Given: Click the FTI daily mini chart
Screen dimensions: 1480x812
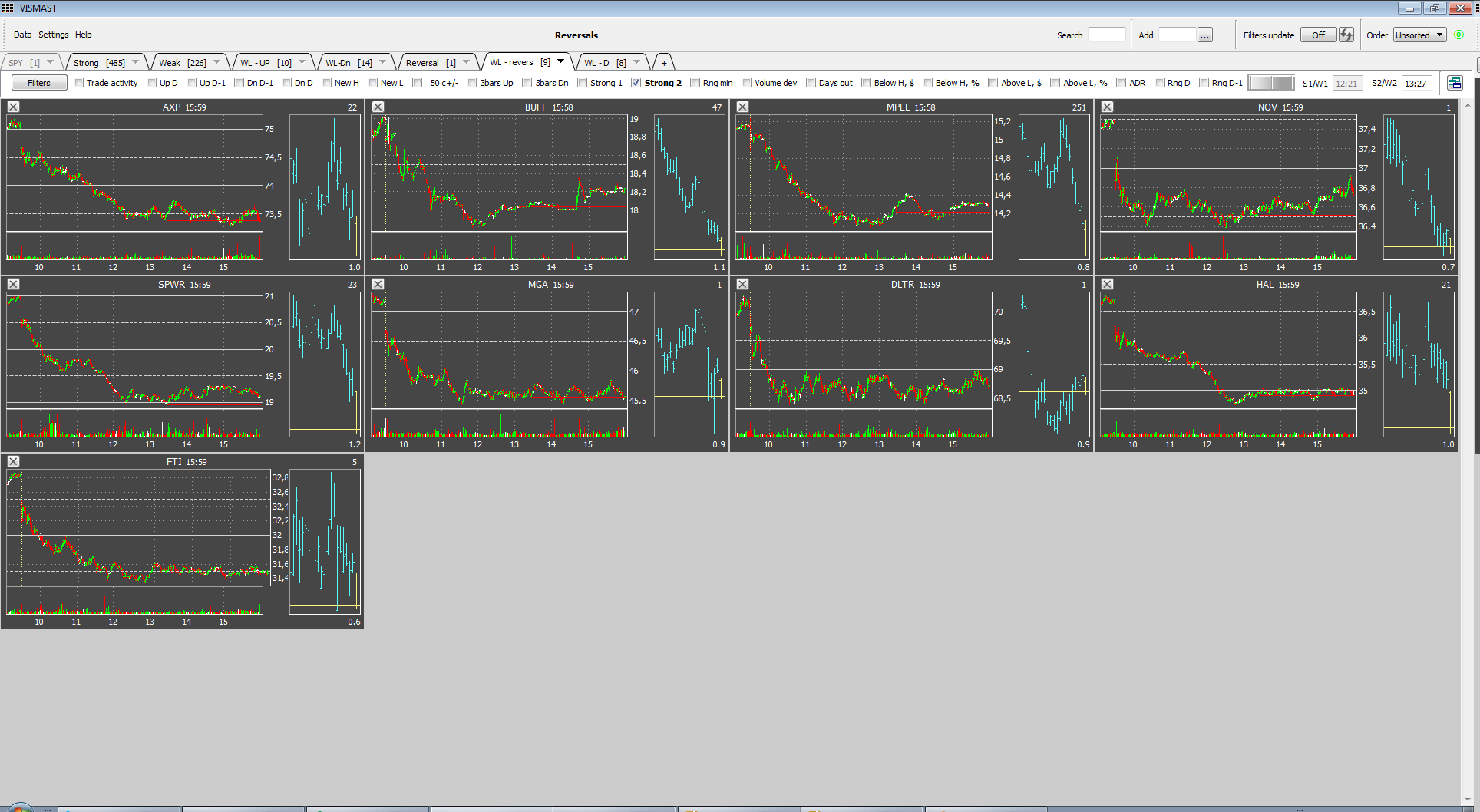Looking at the screenshot, I should [x=325, y=542].
